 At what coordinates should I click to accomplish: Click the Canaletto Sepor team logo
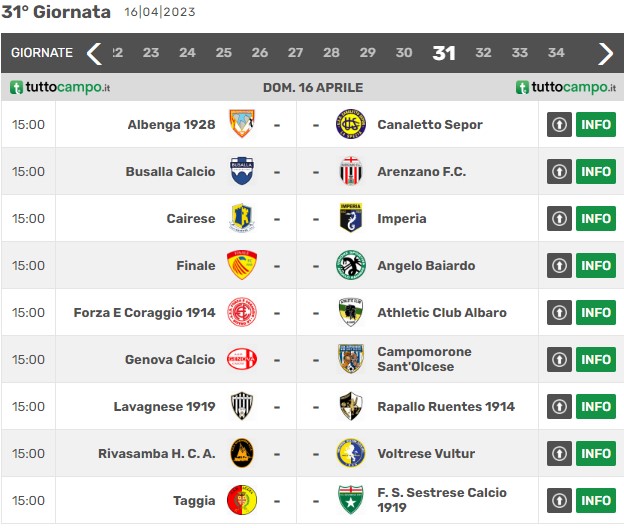(351, 124)
